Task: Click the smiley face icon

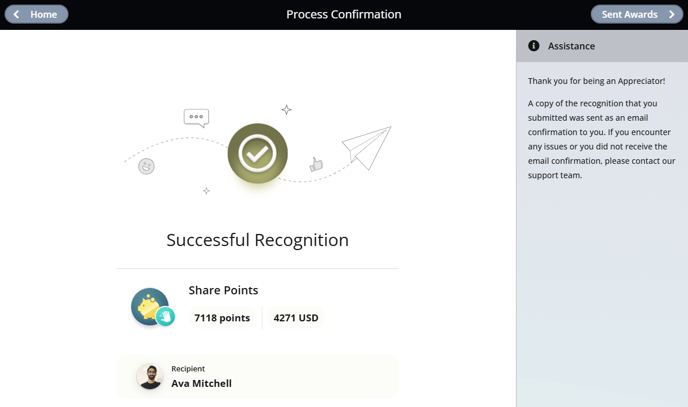Action: (x=146, y=166)
